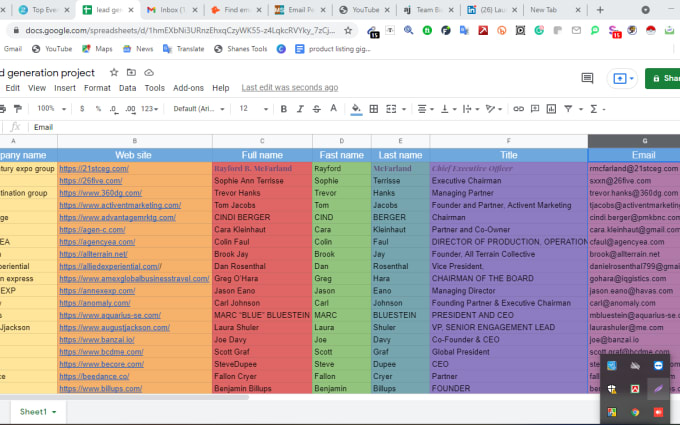Open a new browser tab

point(600,10)
